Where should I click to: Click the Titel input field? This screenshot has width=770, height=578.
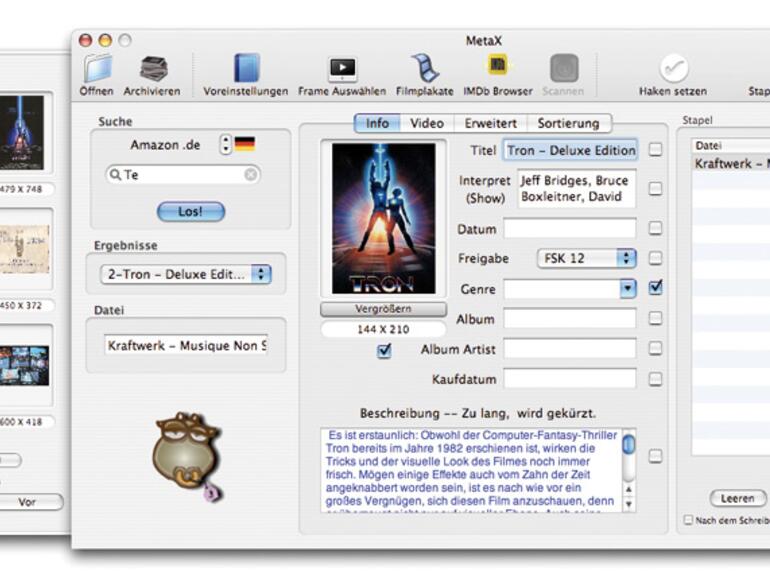click(x=570, y=150)
